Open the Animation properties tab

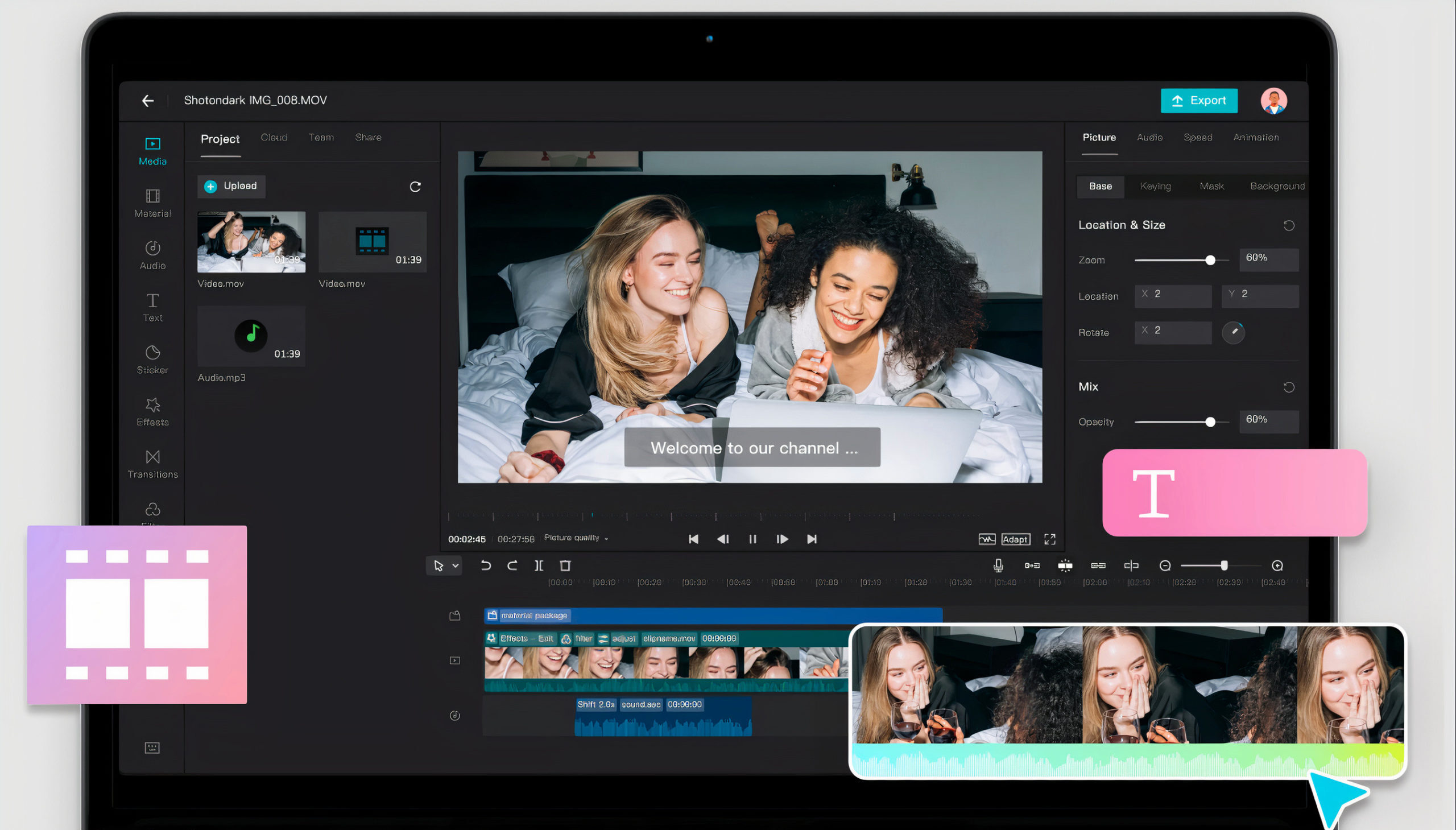(x=1256, y=137)
